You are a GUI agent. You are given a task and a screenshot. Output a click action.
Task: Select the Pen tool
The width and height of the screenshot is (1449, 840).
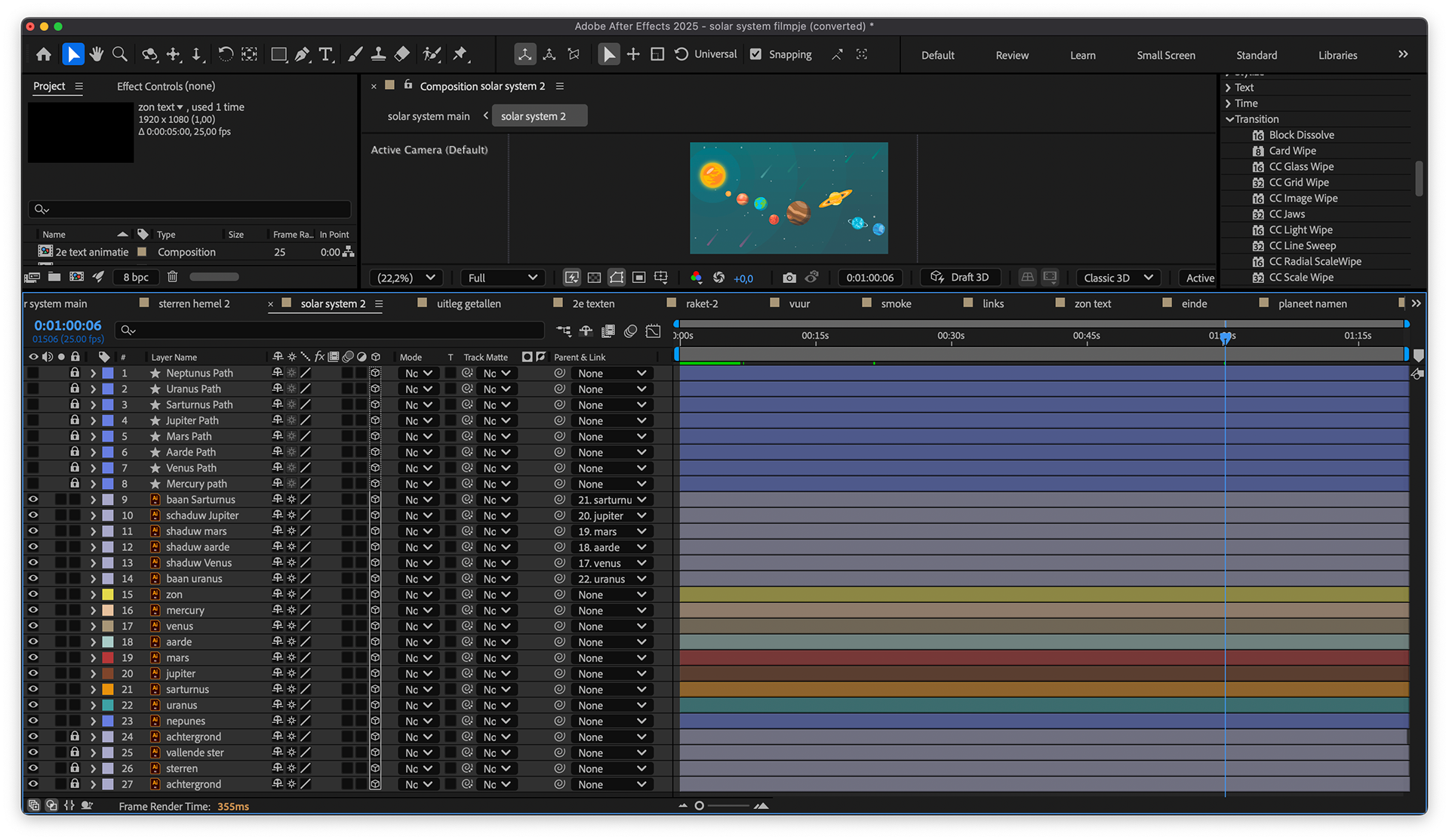(302, 54)
